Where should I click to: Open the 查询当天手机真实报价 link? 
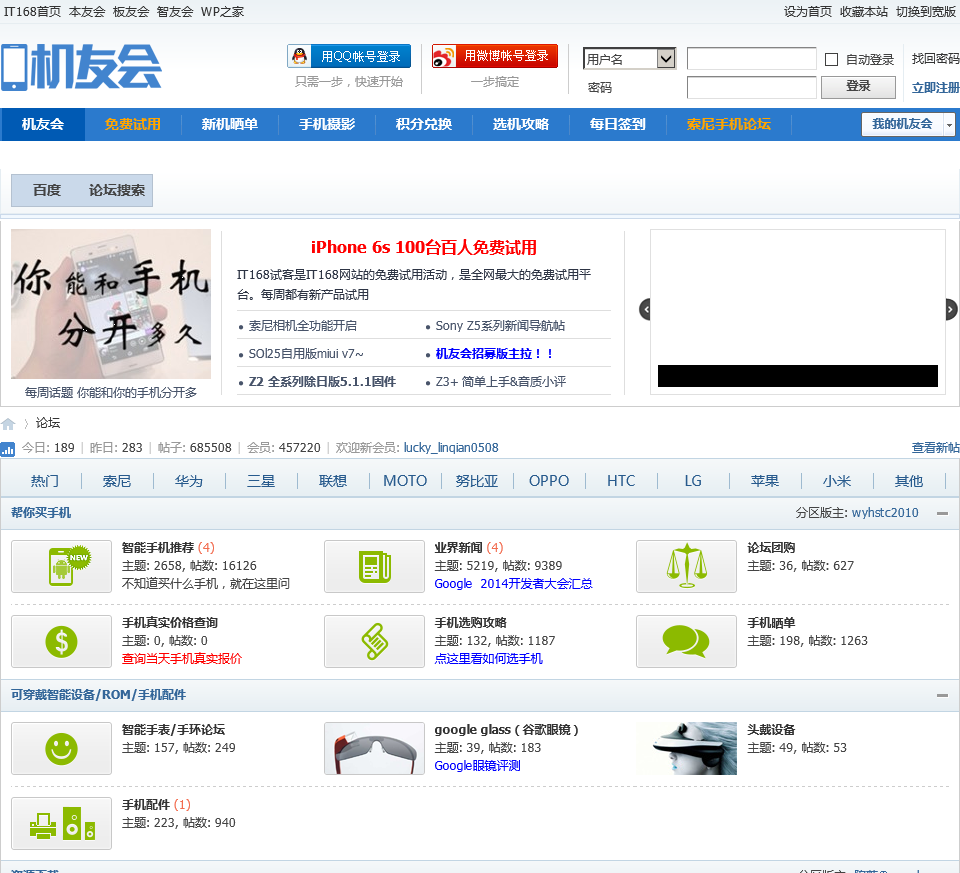click(x=182, y=659)
